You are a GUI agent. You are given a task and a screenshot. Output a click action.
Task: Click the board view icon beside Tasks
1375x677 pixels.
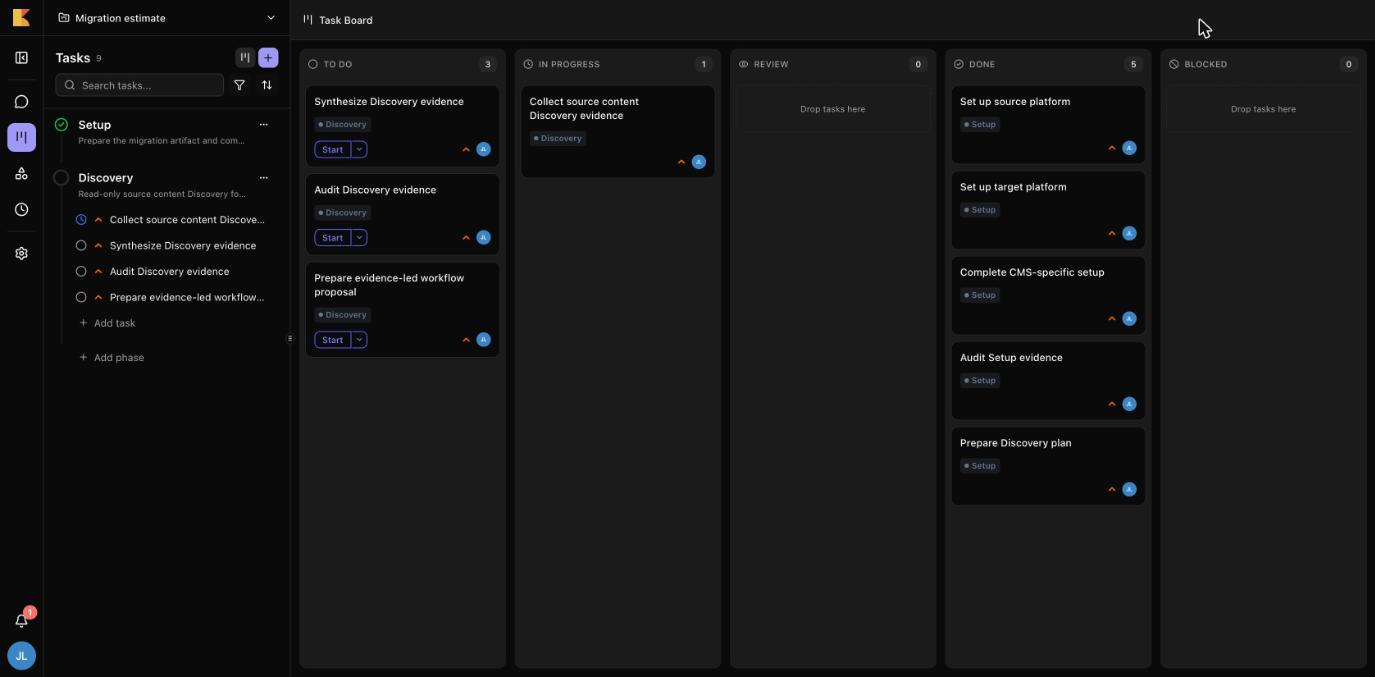(x=244, y=58)
